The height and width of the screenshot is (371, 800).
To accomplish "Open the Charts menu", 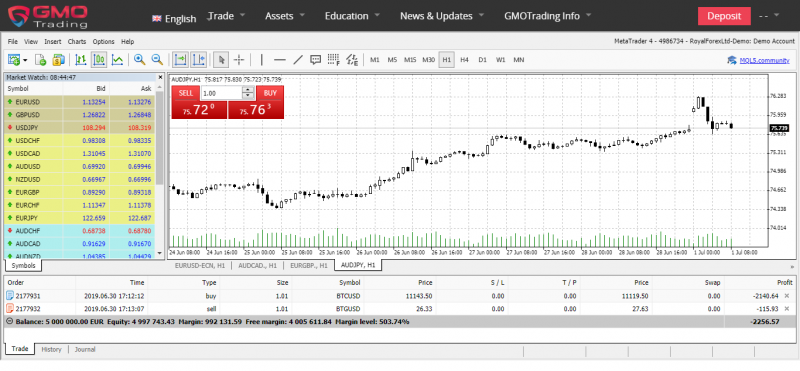I will [77, 42].
